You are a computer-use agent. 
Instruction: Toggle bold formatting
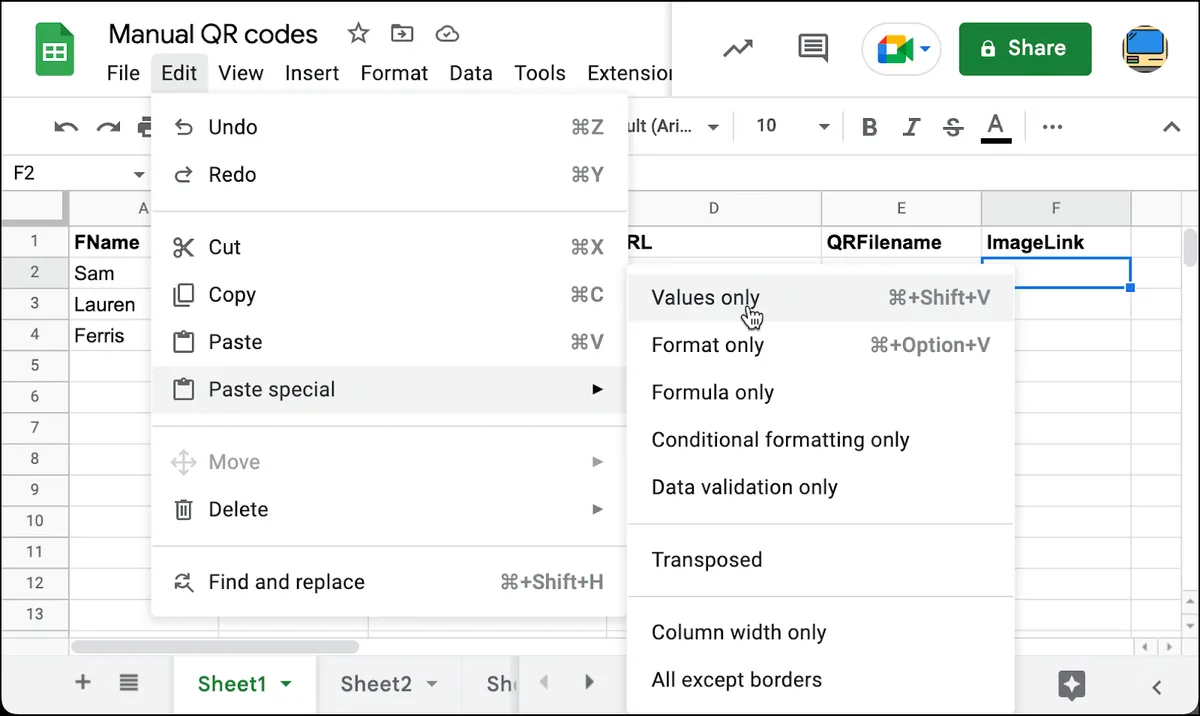click(x=870, y=127)
